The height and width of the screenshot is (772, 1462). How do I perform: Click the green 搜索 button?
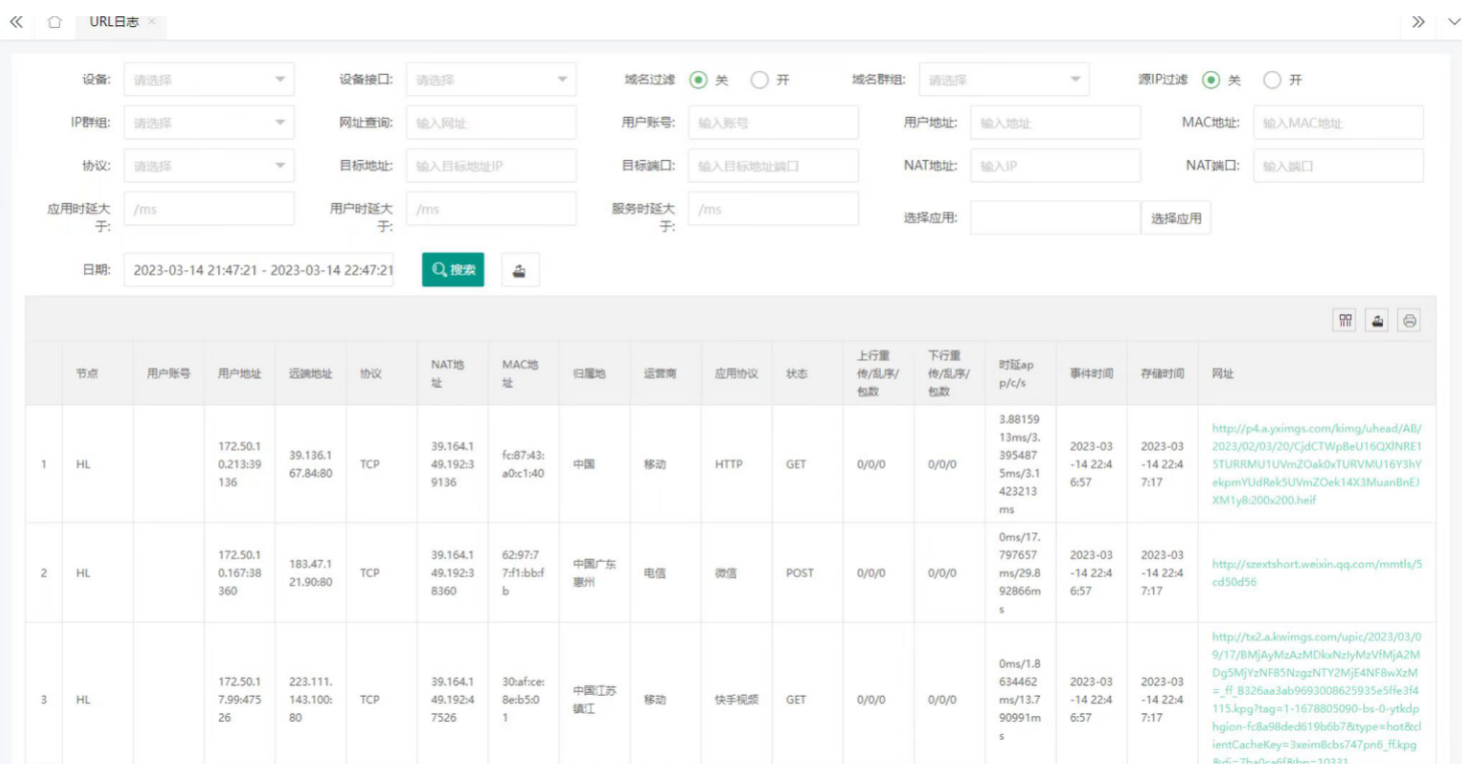pyautogui.click(x=453, y=270)
